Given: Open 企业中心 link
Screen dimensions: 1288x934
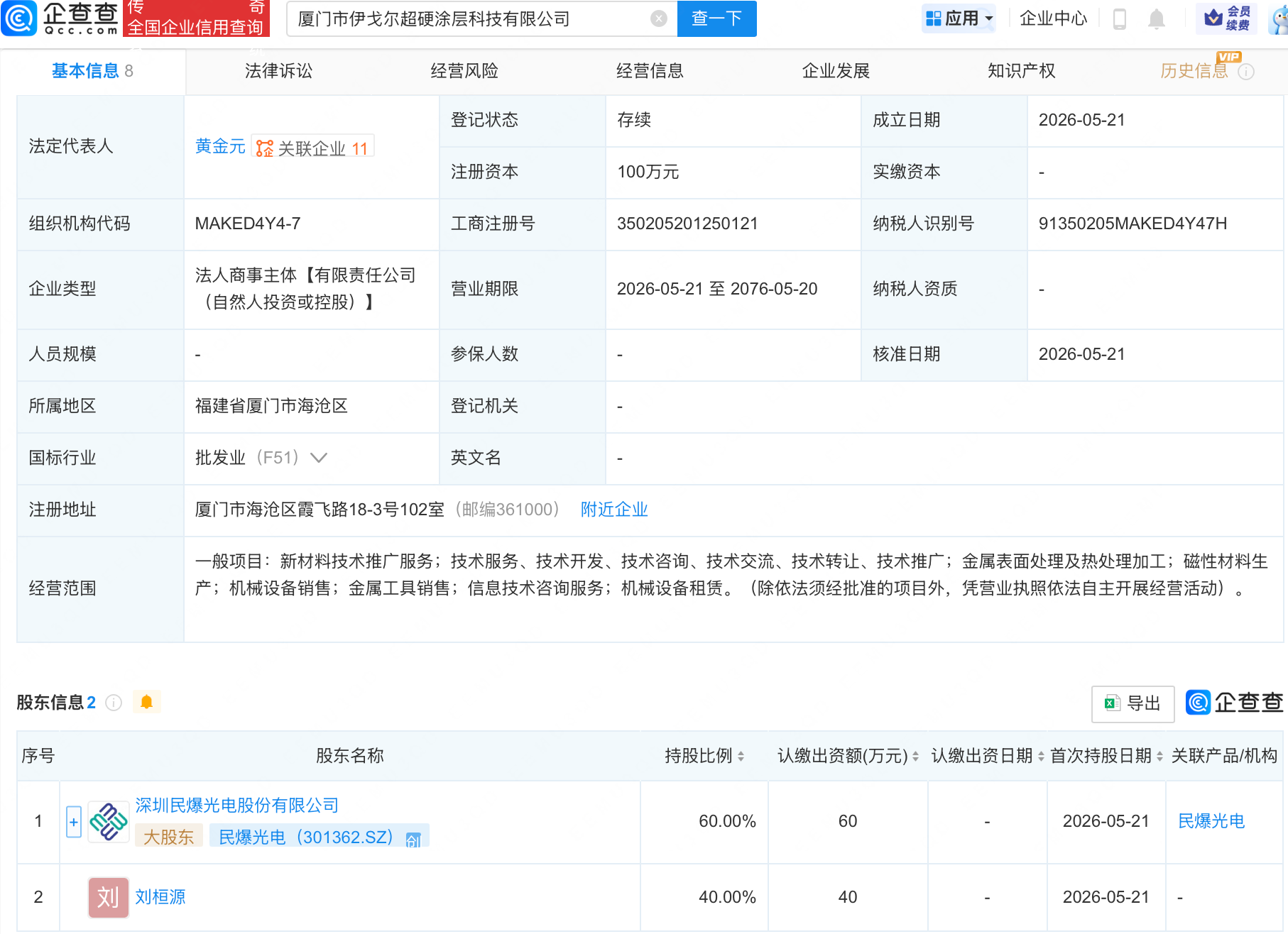Looking at the screenshot, I should 1054,18.
